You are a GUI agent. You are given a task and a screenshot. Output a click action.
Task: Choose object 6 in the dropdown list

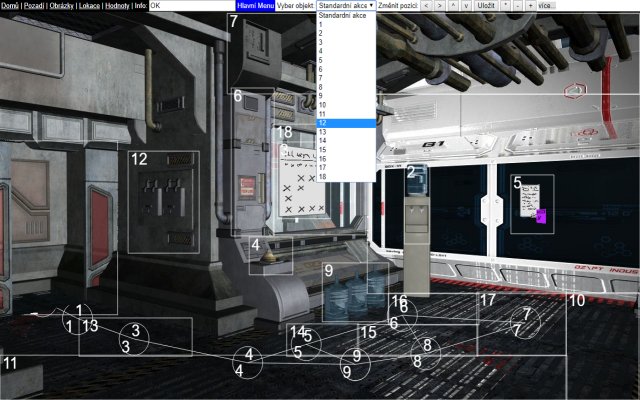(x=346, y=69)
